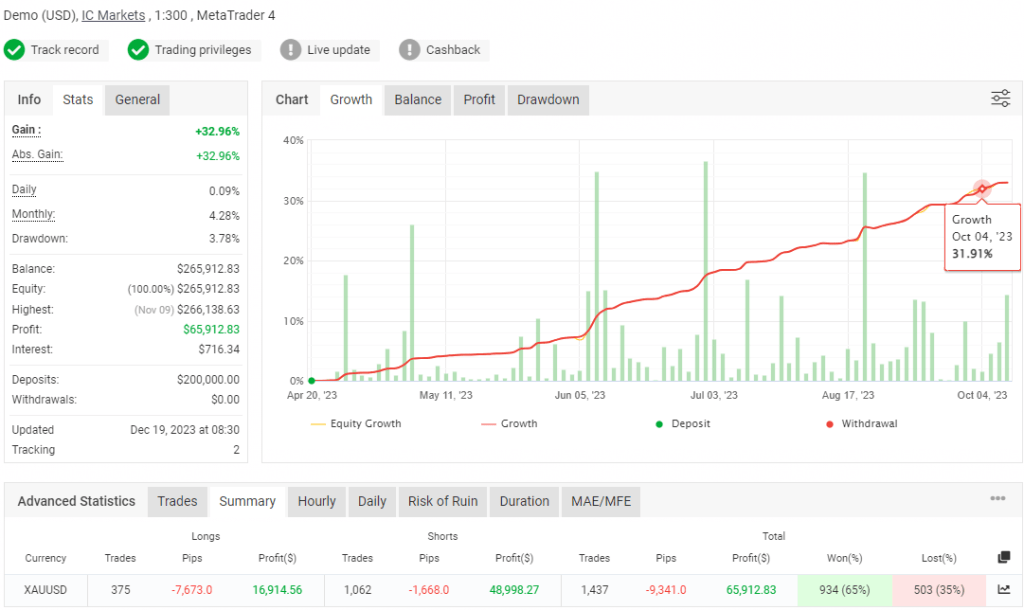The image size is (1024, 610).
Task: Click the Cashback status icon
Action: pyautogui.click(x=409, y=49)
